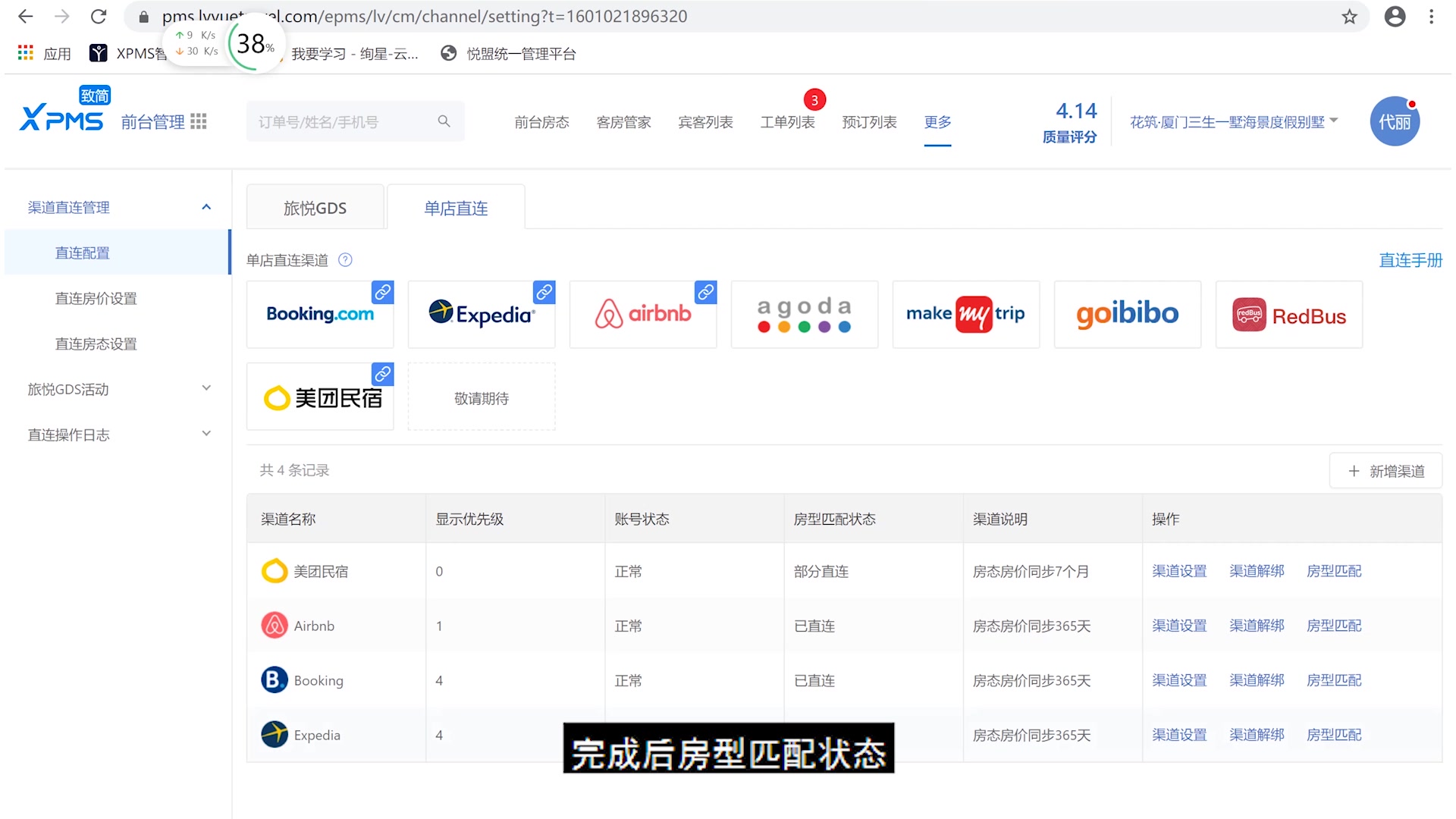Open the Apps grid bookmark icon
Viewport: 1456px width, 819px height.
[x=26, y=53]
